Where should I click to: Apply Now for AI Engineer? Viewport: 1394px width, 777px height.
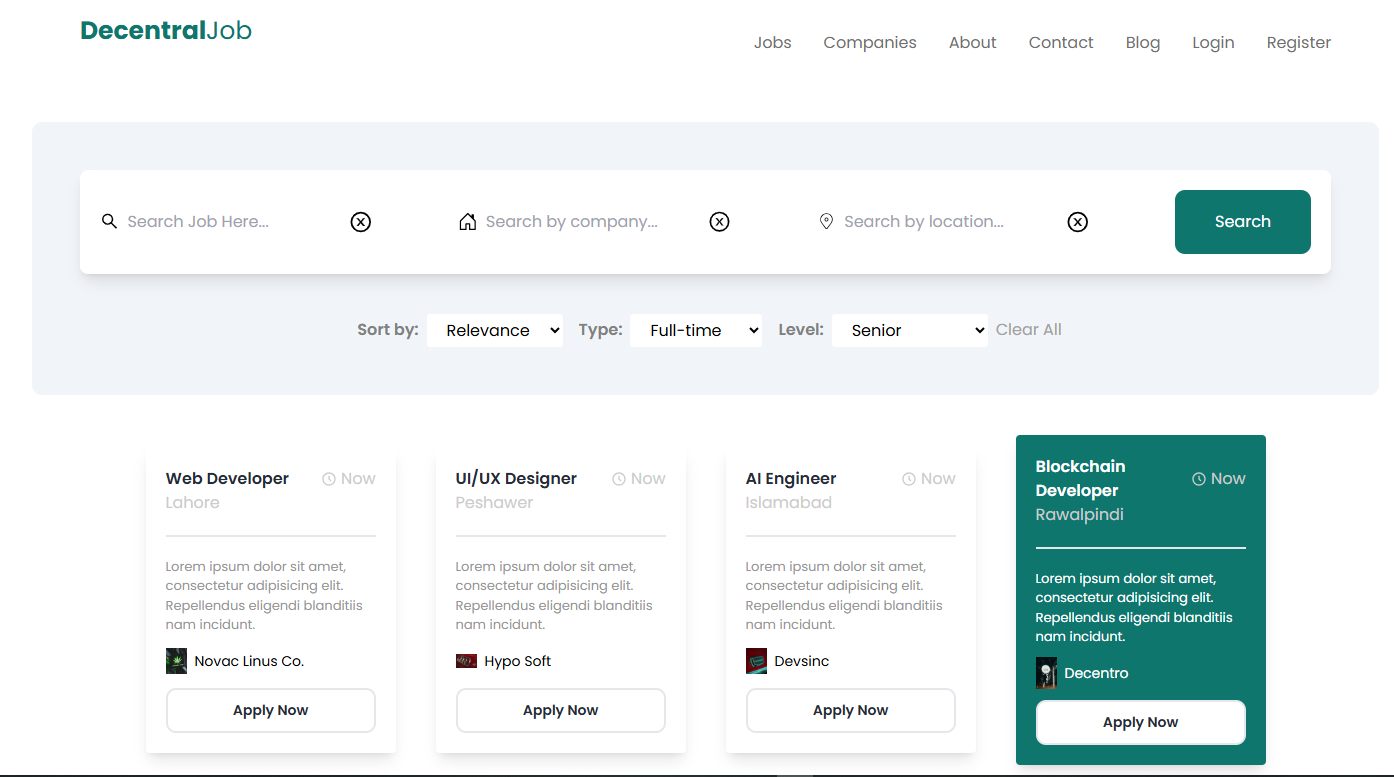point(851,711)
